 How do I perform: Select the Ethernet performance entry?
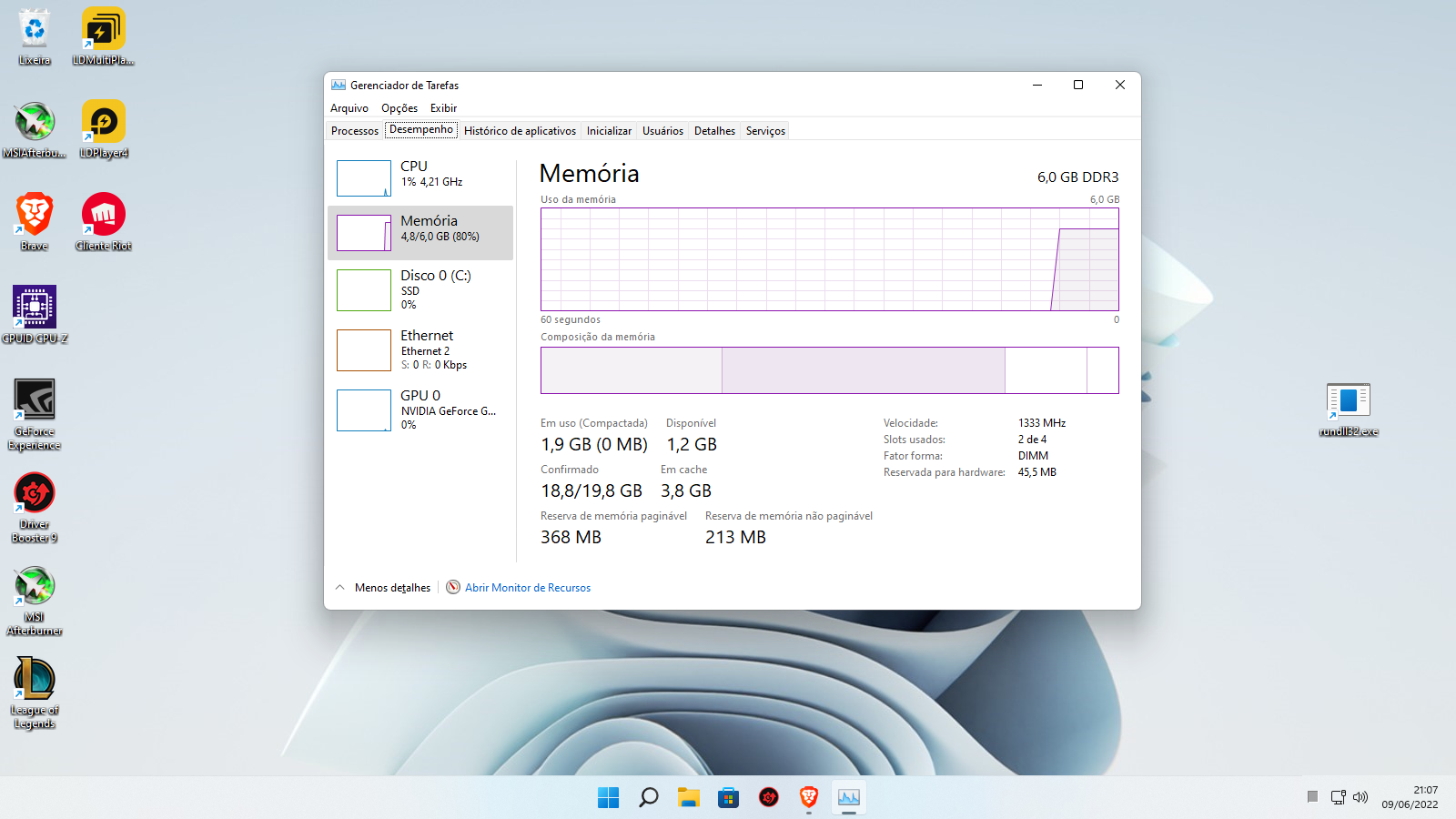pyautogui.click(x=420, y=349)
